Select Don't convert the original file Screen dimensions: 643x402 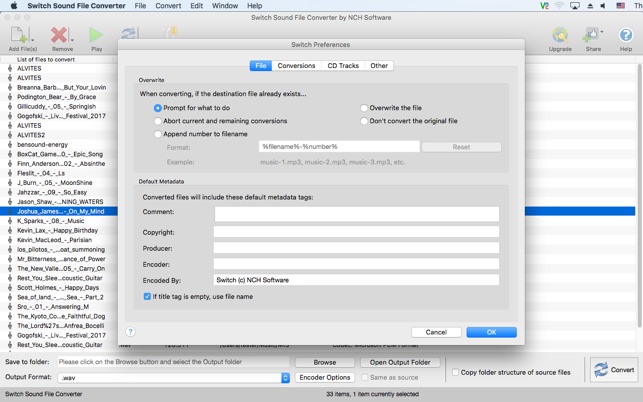pyautogui.click(x=364, y=121)
